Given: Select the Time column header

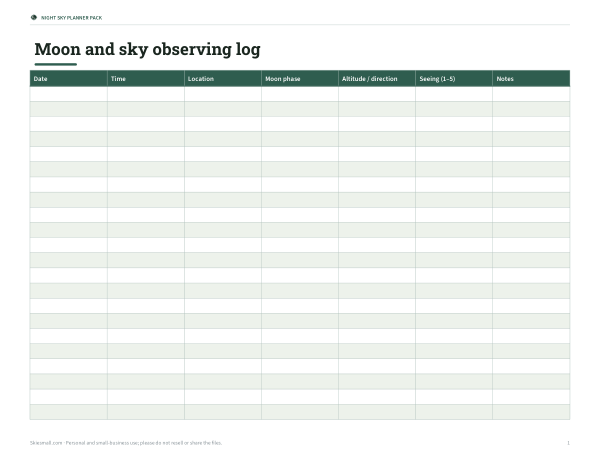Looking at the screenshot, I should [146, 79].
